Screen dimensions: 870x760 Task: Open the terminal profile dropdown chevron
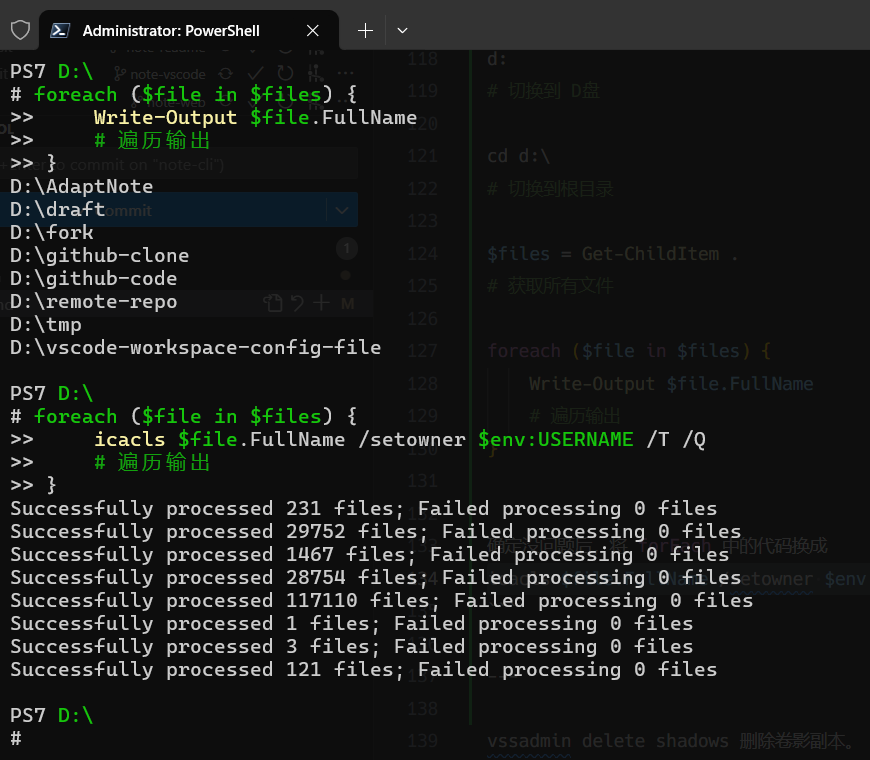tap(402, 31)
